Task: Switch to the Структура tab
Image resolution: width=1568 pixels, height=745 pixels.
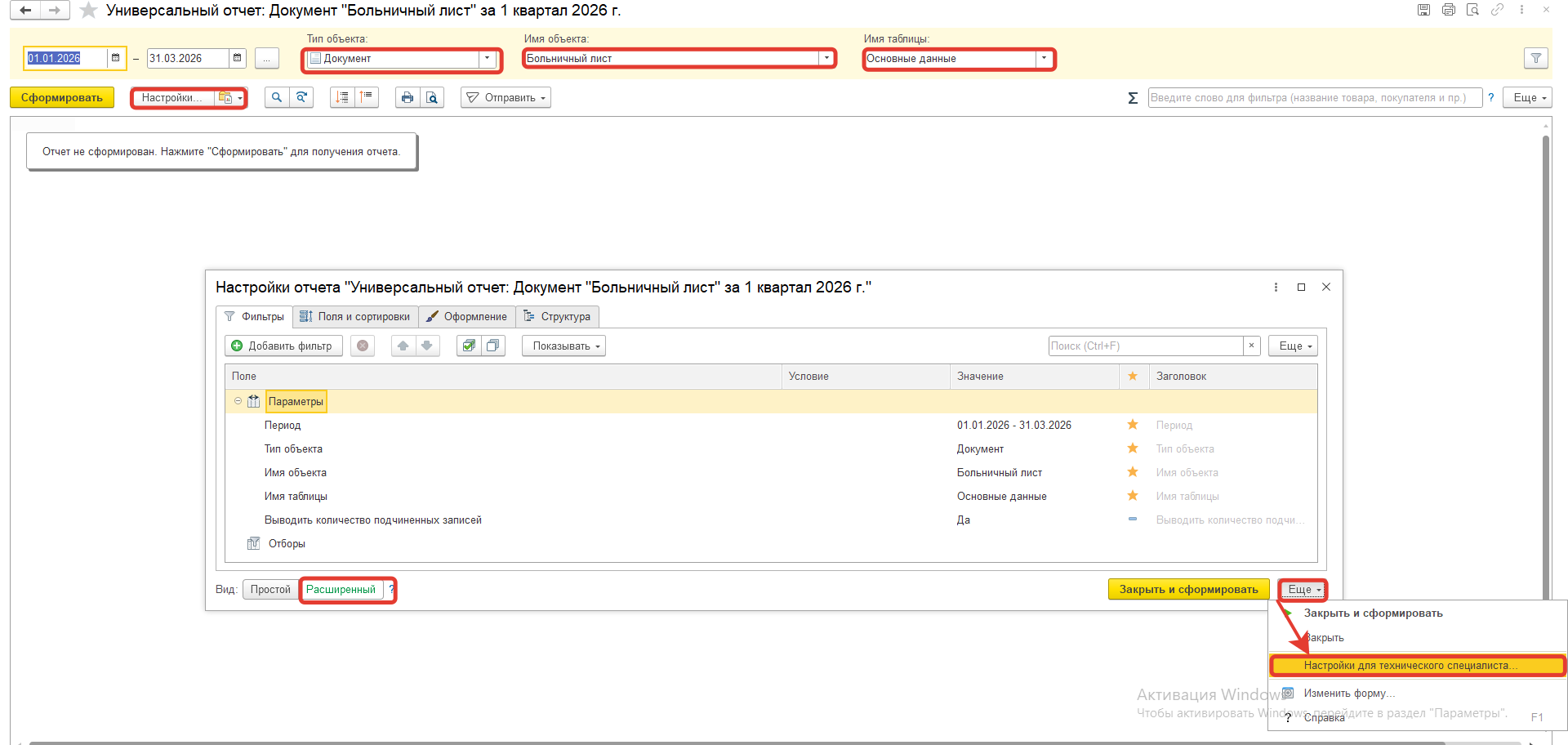Action: pos(557,317)
